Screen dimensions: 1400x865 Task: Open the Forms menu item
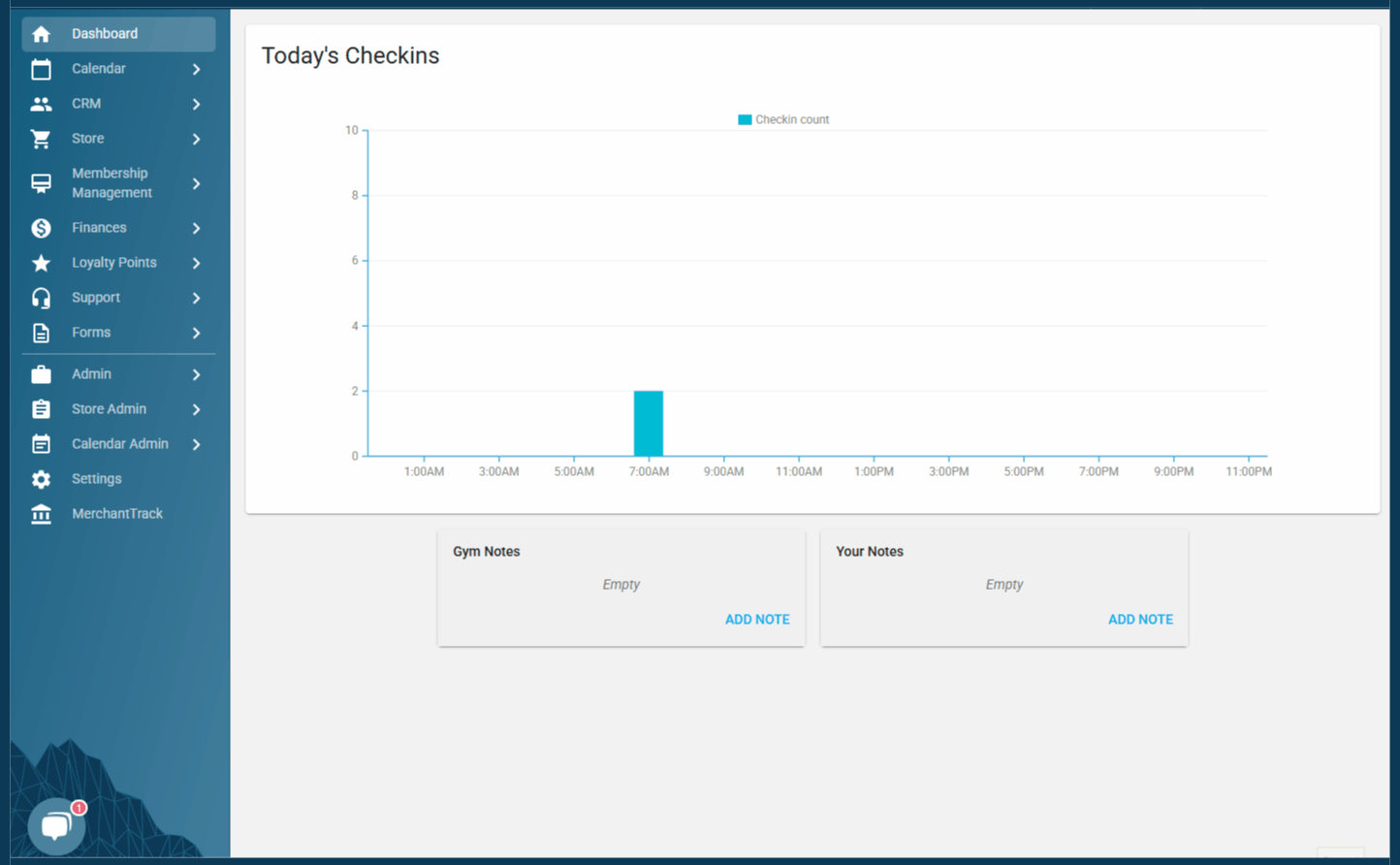pyautogui.click(x=118, y=333)
